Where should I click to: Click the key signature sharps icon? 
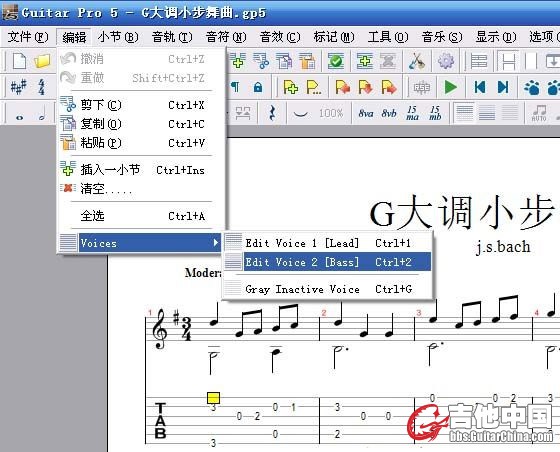point(19,87)
